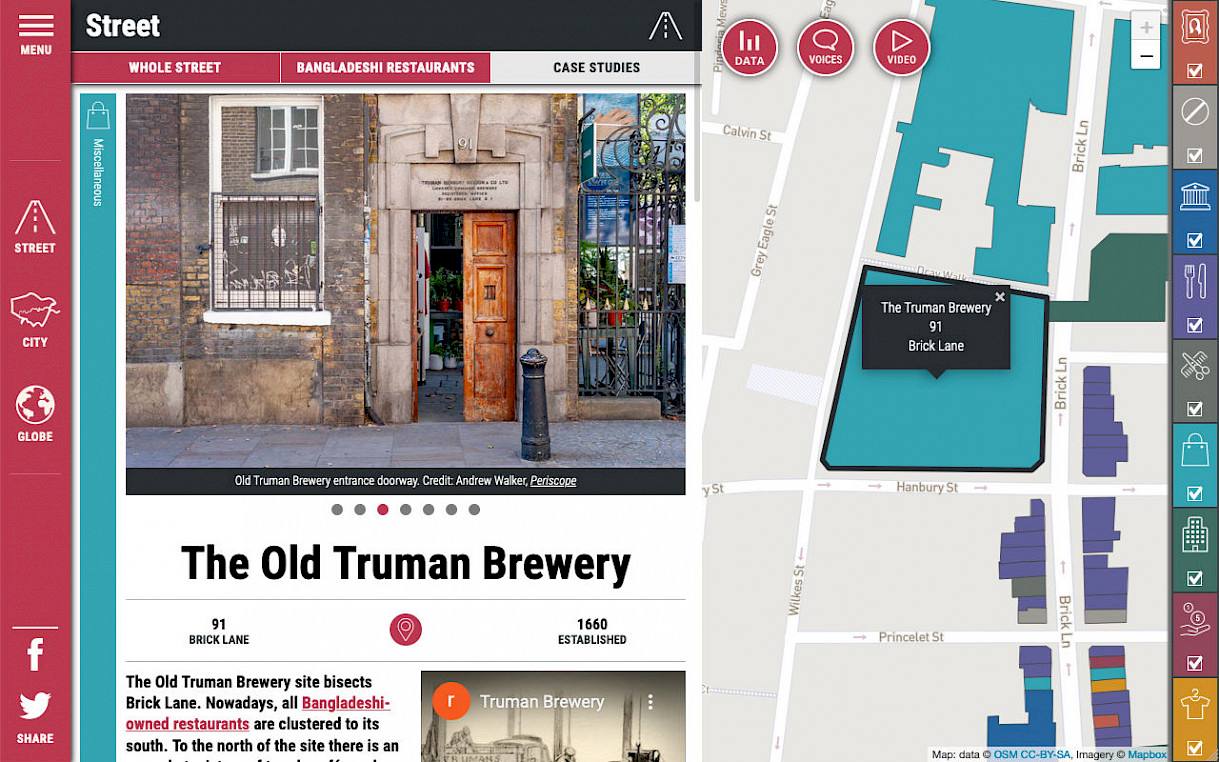Go to the Street view in sidebar
Image resolution: width=1219 pixels, height=762 pixels.
[35, 226]
